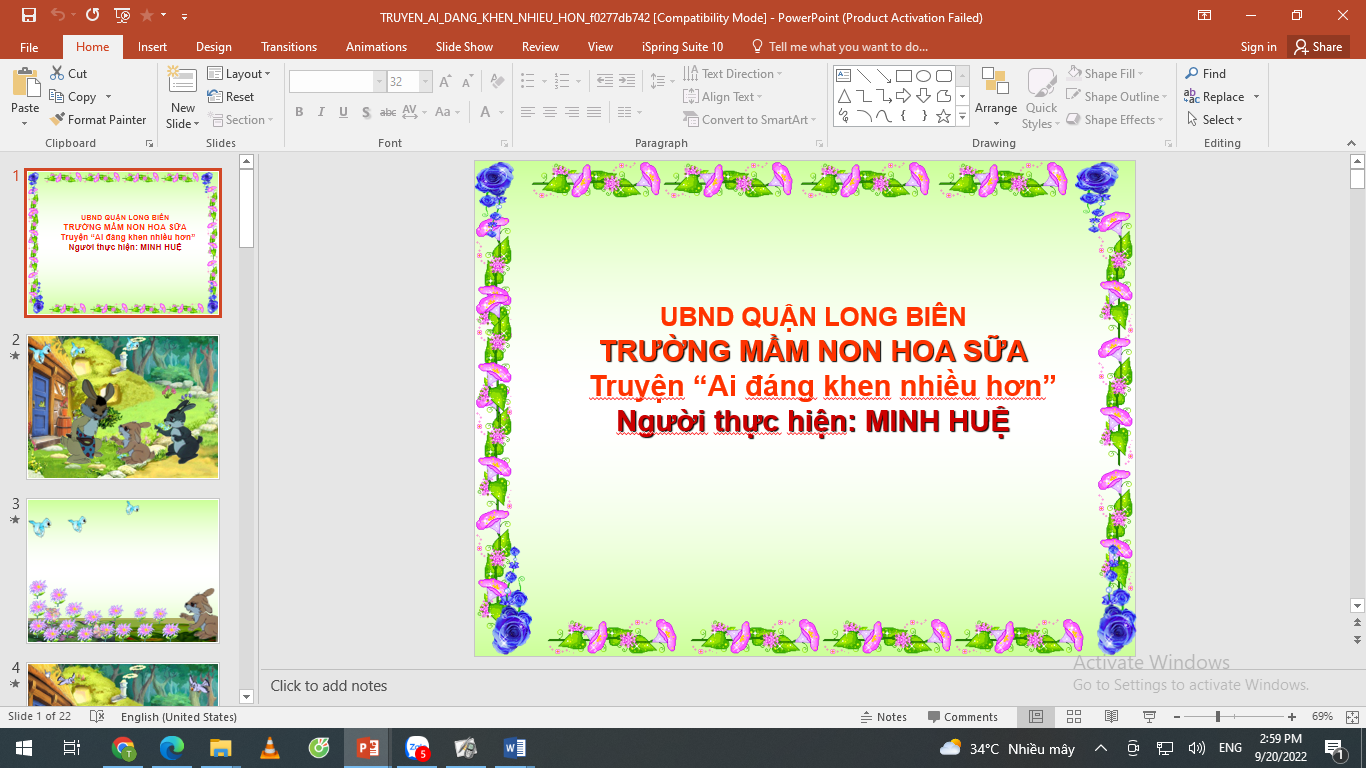Toggle Bold text formatting
The height and width of the screenshot is (768, 1366).
(x=299, y=112)
